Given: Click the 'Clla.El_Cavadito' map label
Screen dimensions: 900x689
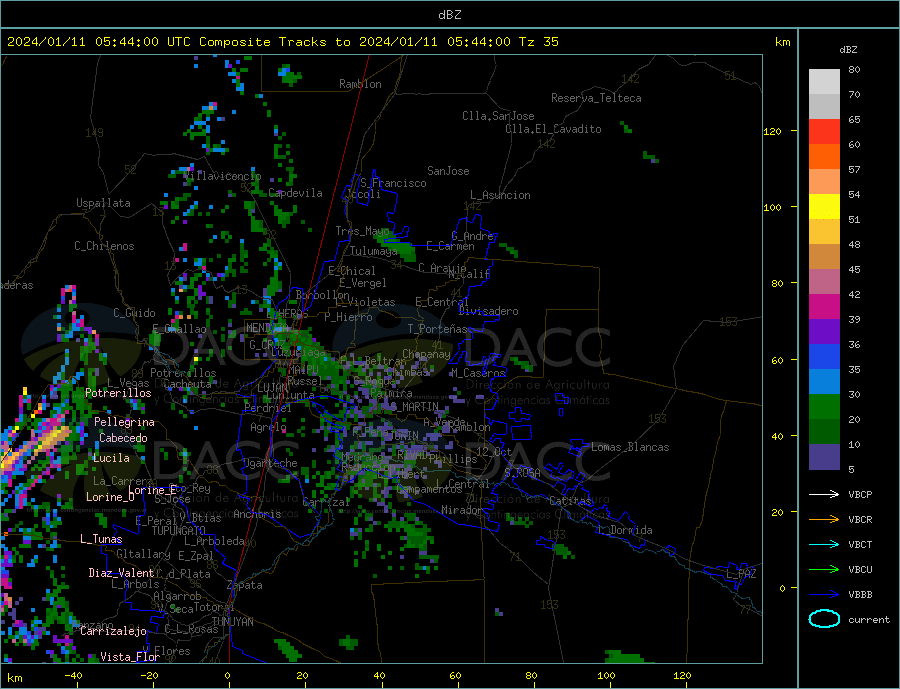Looking at the screenshot, I should (x=553, y=129).
